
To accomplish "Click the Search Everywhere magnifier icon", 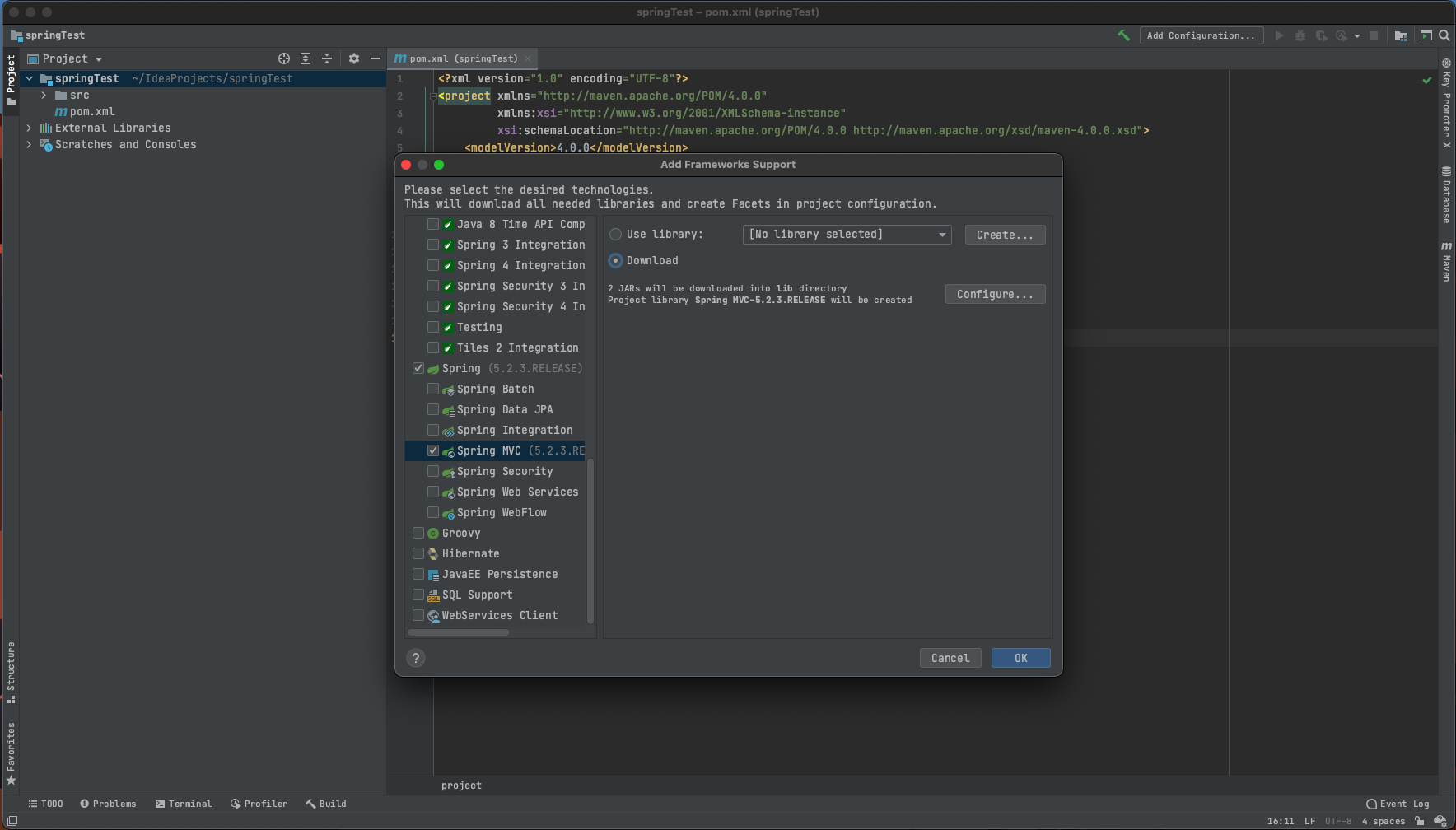I will 1444,35.
